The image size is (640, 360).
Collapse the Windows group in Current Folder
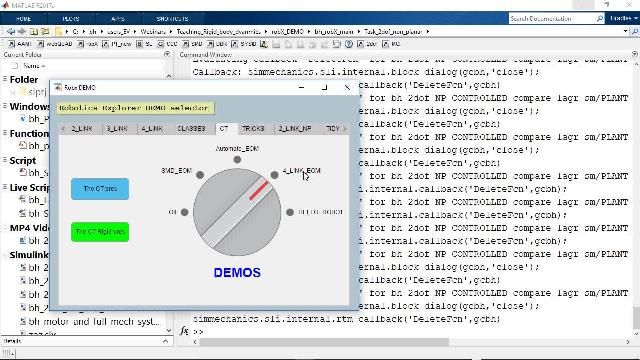[5, 106]
